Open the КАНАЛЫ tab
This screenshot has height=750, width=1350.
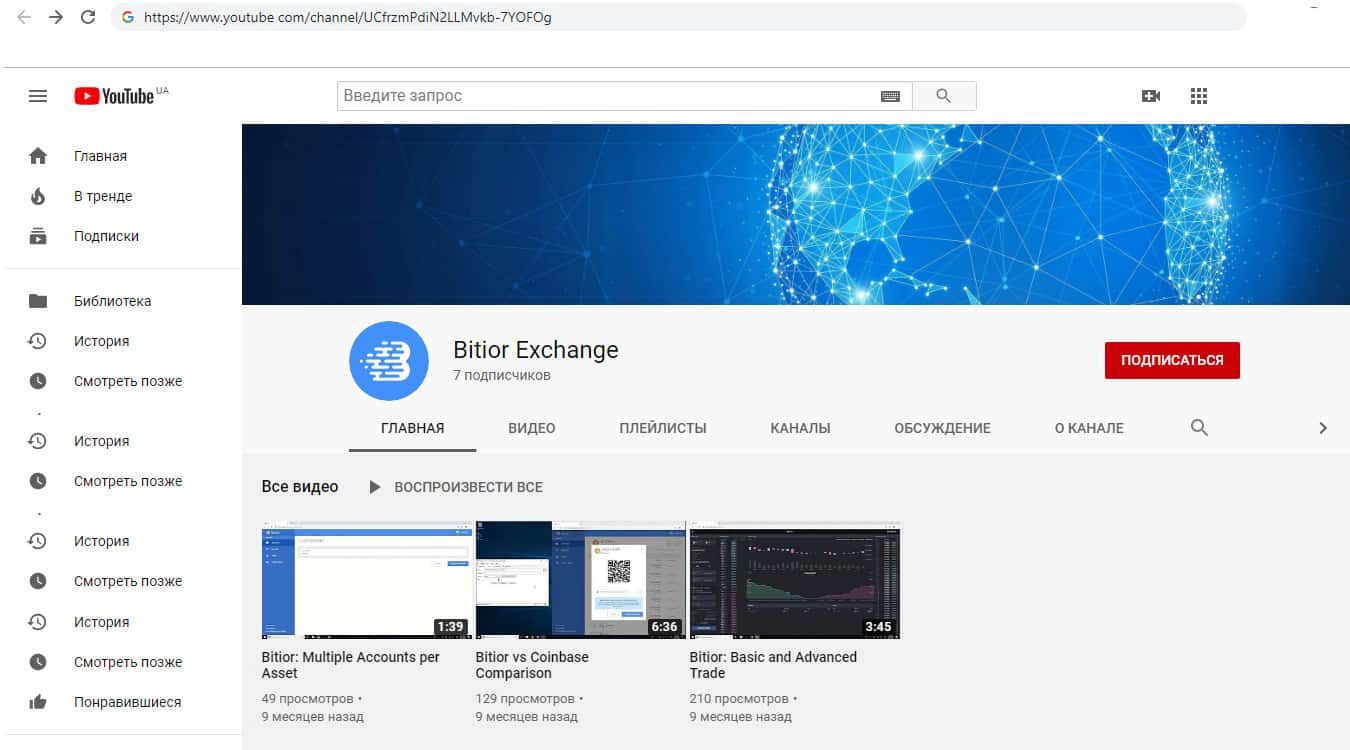tap(800, 428)
